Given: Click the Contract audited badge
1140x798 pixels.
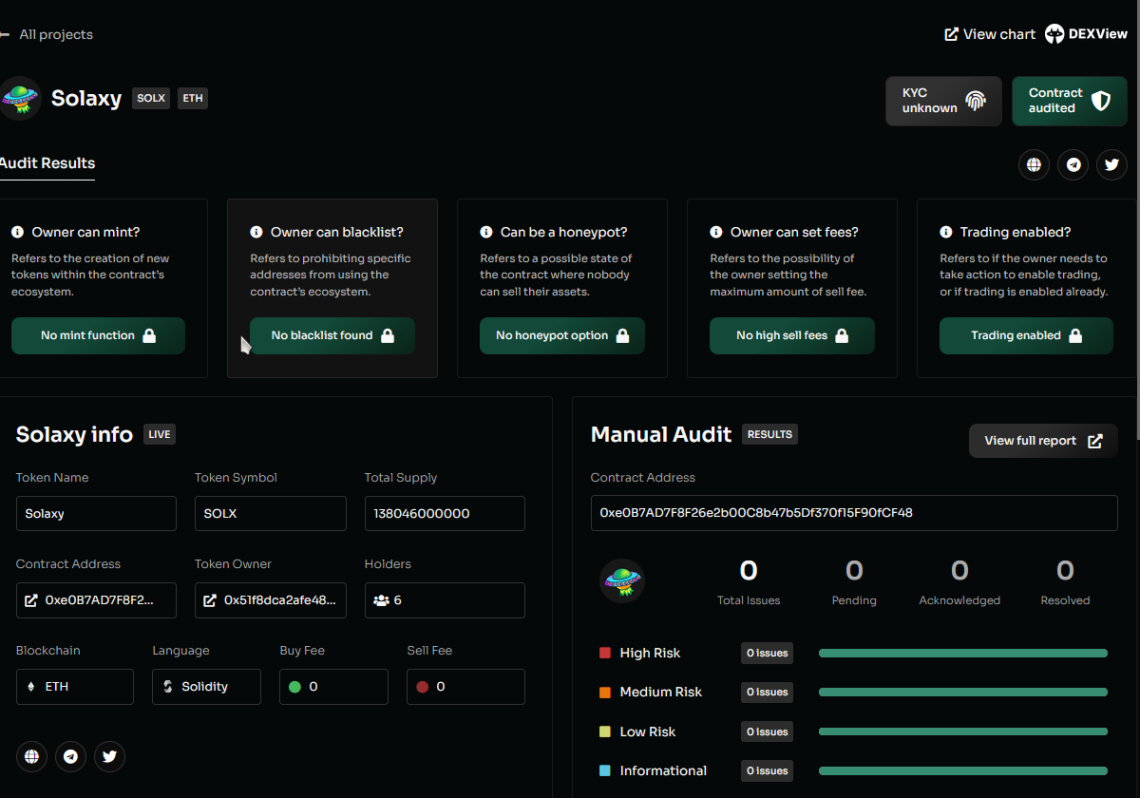Looking at the screenshot, I should (1069, 101).
